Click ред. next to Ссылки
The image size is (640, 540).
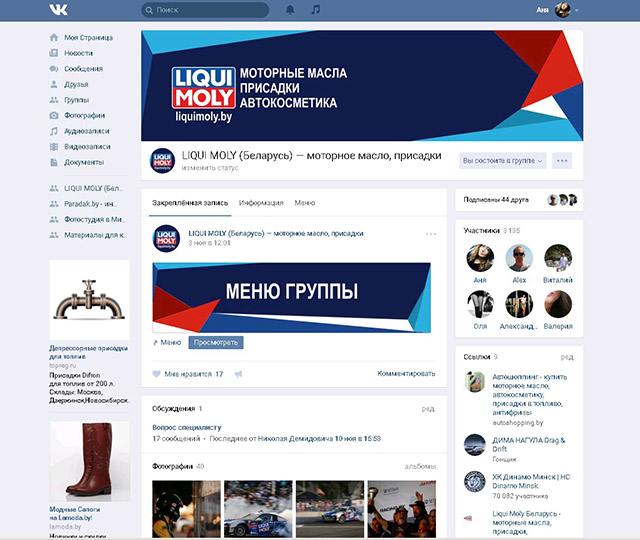coord(567,357)
